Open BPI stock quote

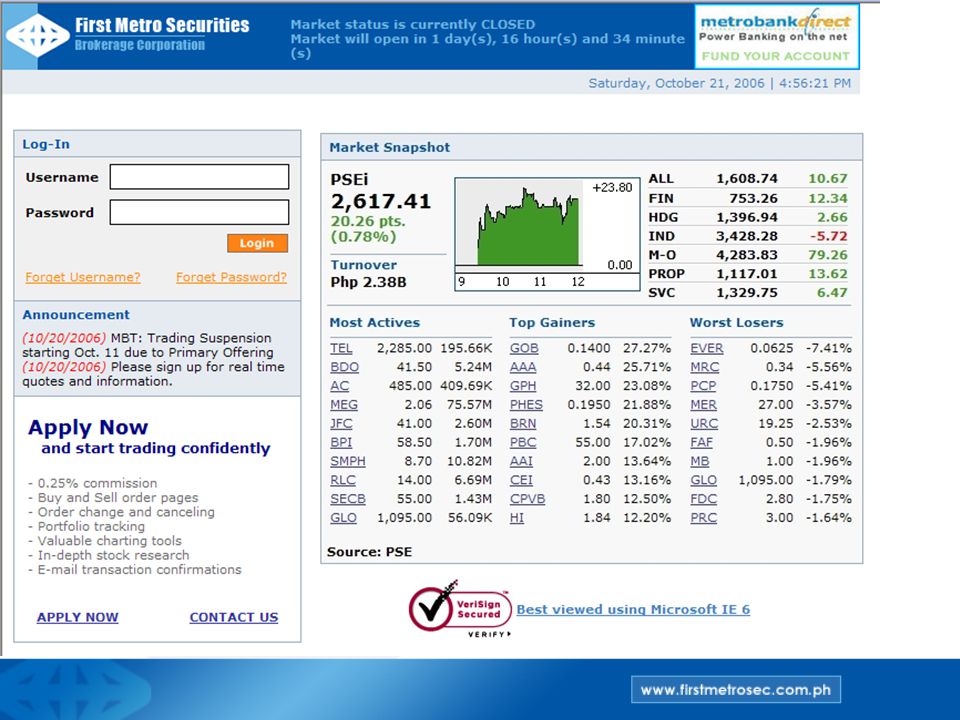[341, 443]
